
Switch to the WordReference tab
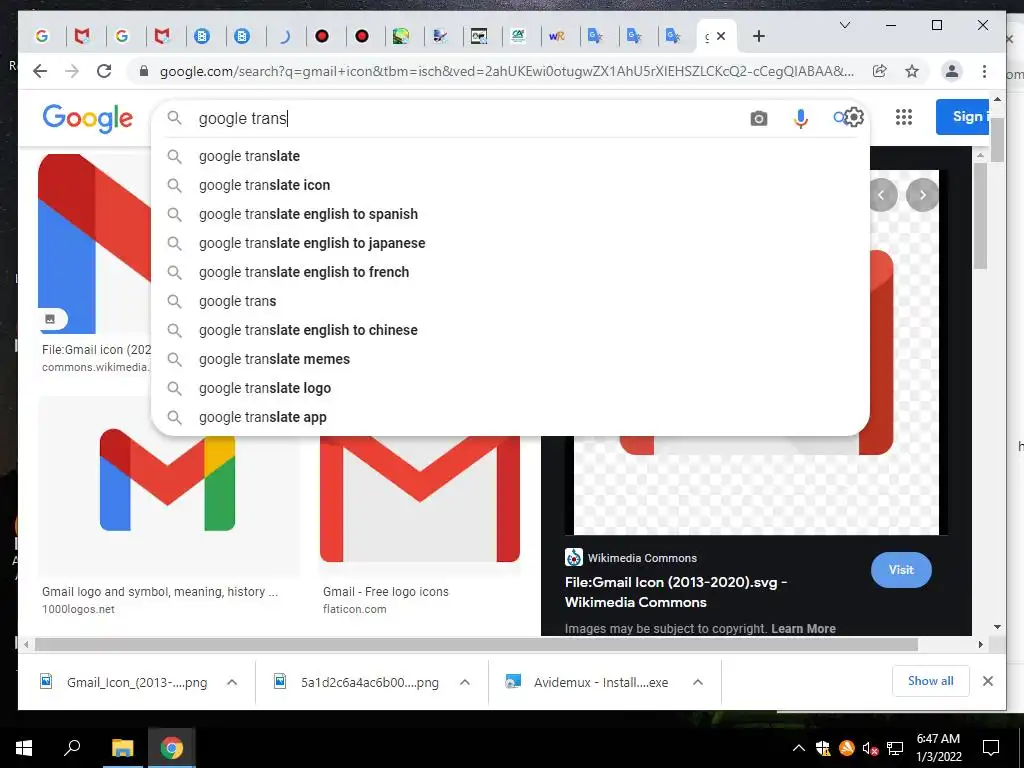(x=556, y=36)
